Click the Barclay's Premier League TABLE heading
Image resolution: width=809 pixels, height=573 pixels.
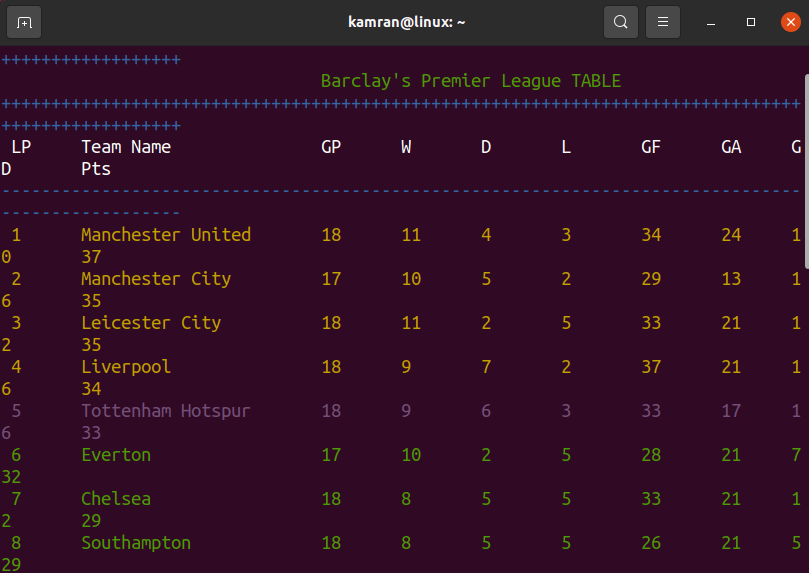471,81
